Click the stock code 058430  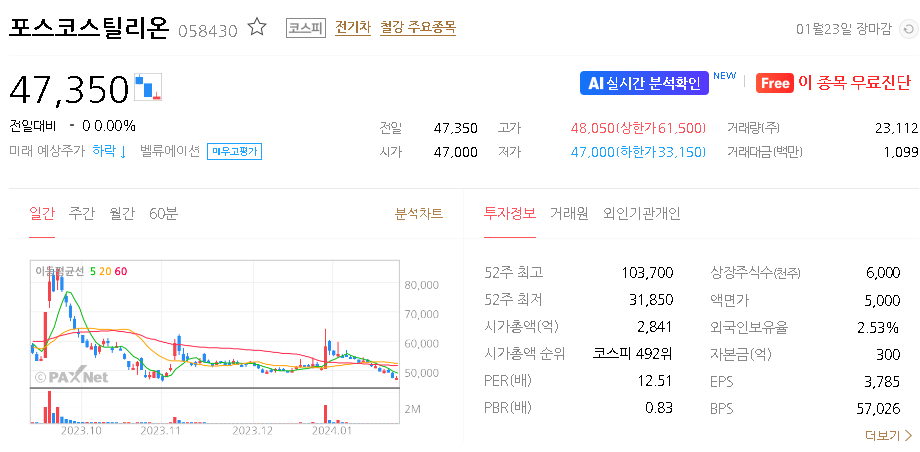point(208,31)
